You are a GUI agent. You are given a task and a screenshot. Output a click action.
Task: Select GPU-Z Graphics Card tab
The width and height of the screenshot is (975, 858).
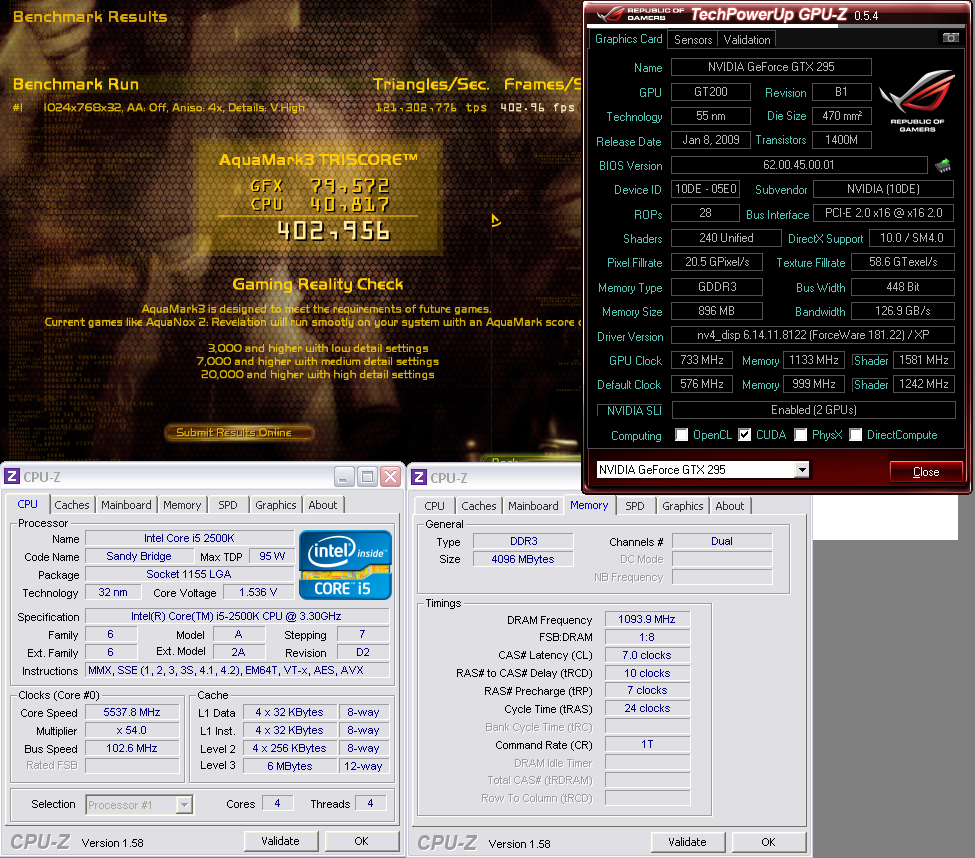pyautogui.click(x=628, y=39)
